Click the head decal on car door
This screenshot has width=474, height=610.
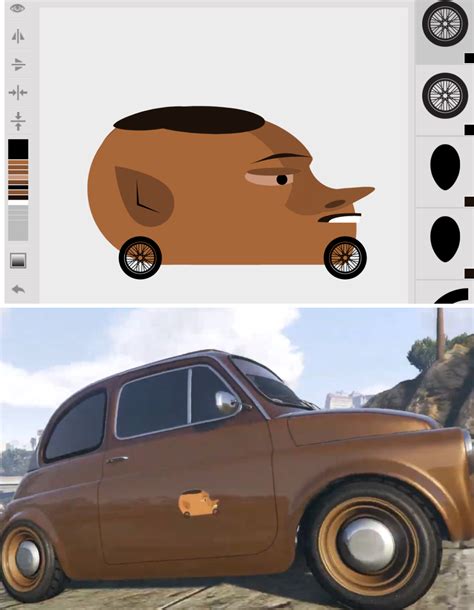click(198, 503)
